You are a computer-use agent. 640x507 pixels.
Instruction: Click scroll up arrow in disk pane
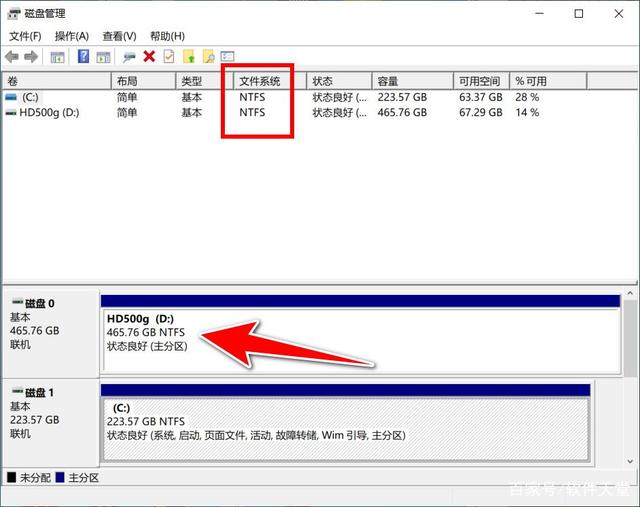pos(630,294)
